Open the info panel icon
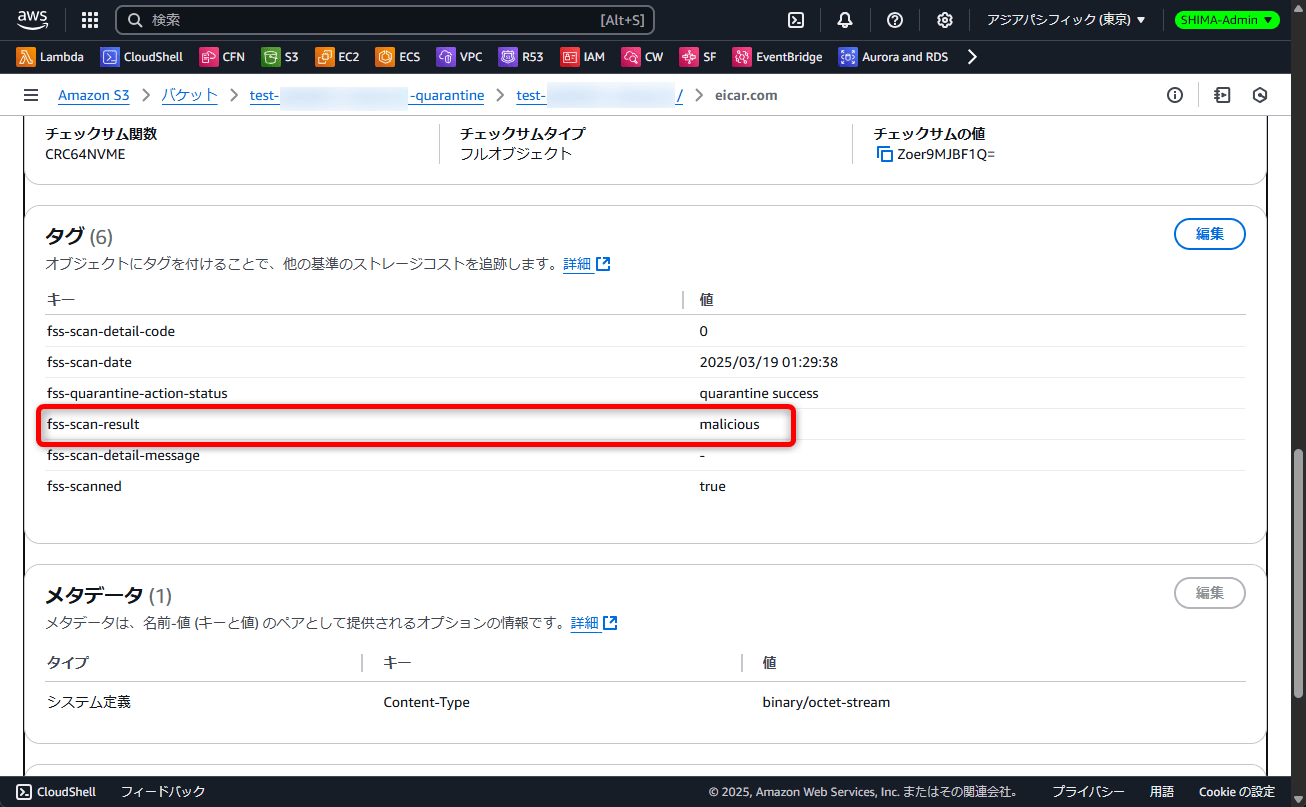The height and width of the screenshot is (807, 1306). [1175, 95]
